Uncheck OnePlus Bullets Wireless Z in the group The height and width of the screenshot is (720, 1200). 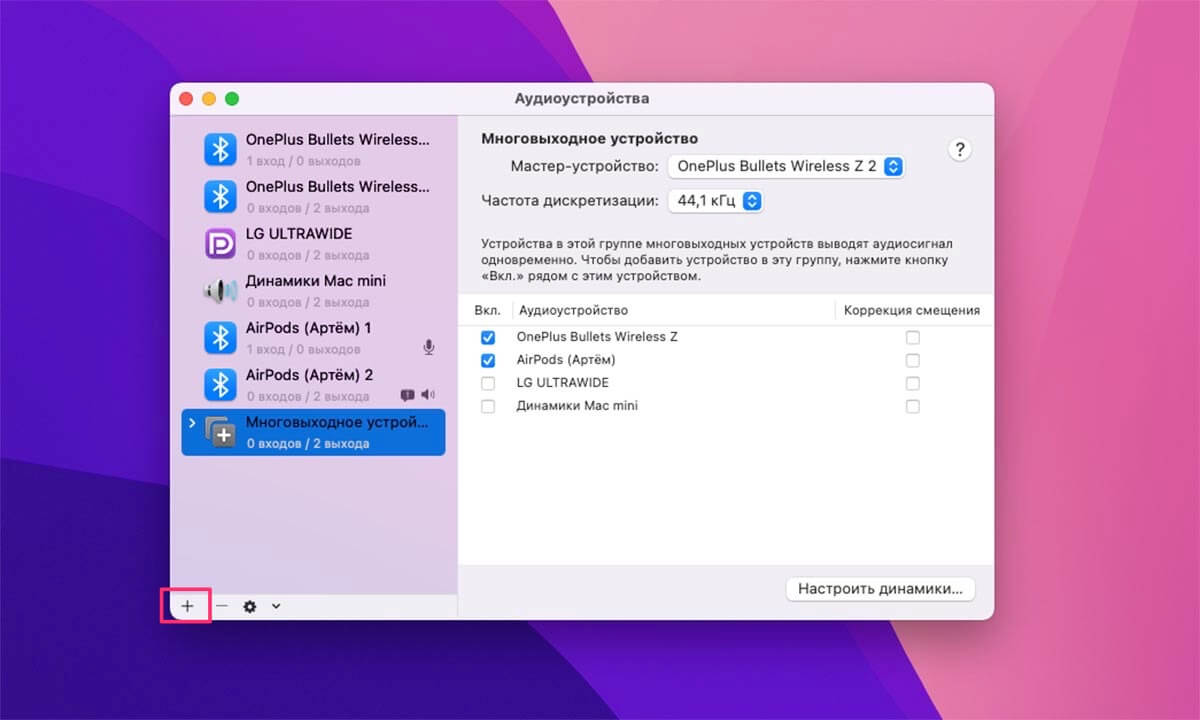488,337
